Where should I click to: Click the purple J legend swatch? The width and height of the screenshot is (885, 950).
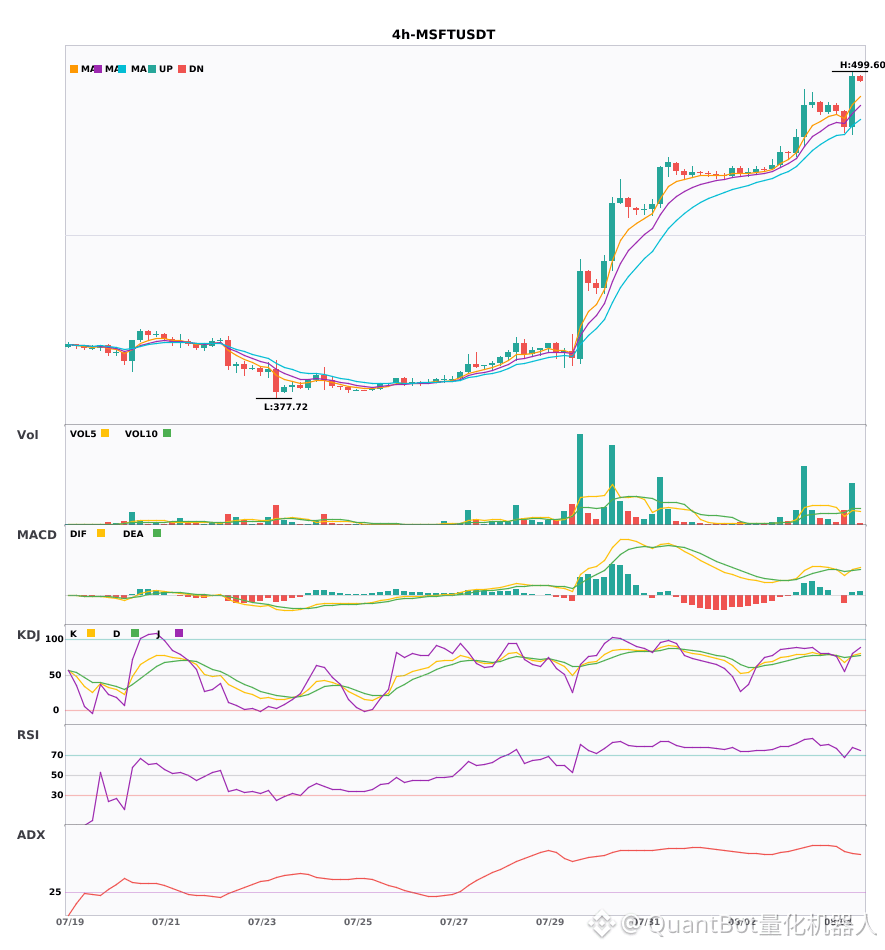(x=179, y=633)
